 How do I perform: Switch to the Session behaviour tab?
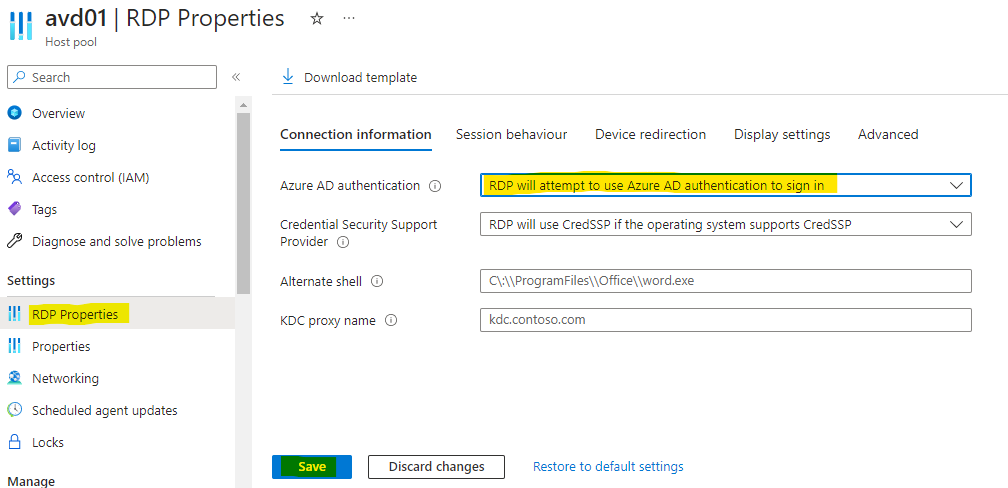pyautogui.click(x=511, y=134)
